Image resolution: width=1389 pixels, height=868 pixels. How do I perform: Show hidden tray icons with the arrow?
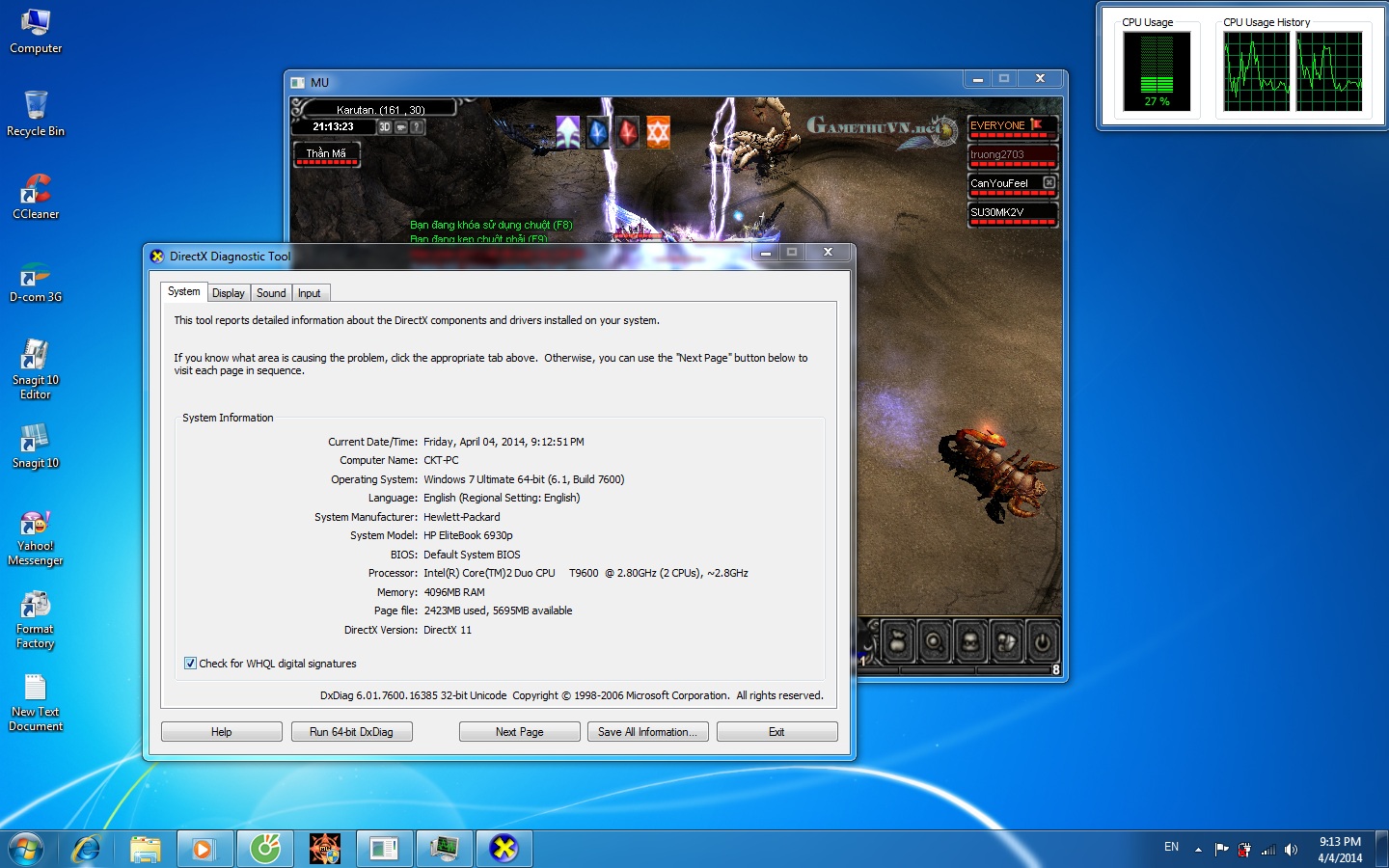point(1198,850)
